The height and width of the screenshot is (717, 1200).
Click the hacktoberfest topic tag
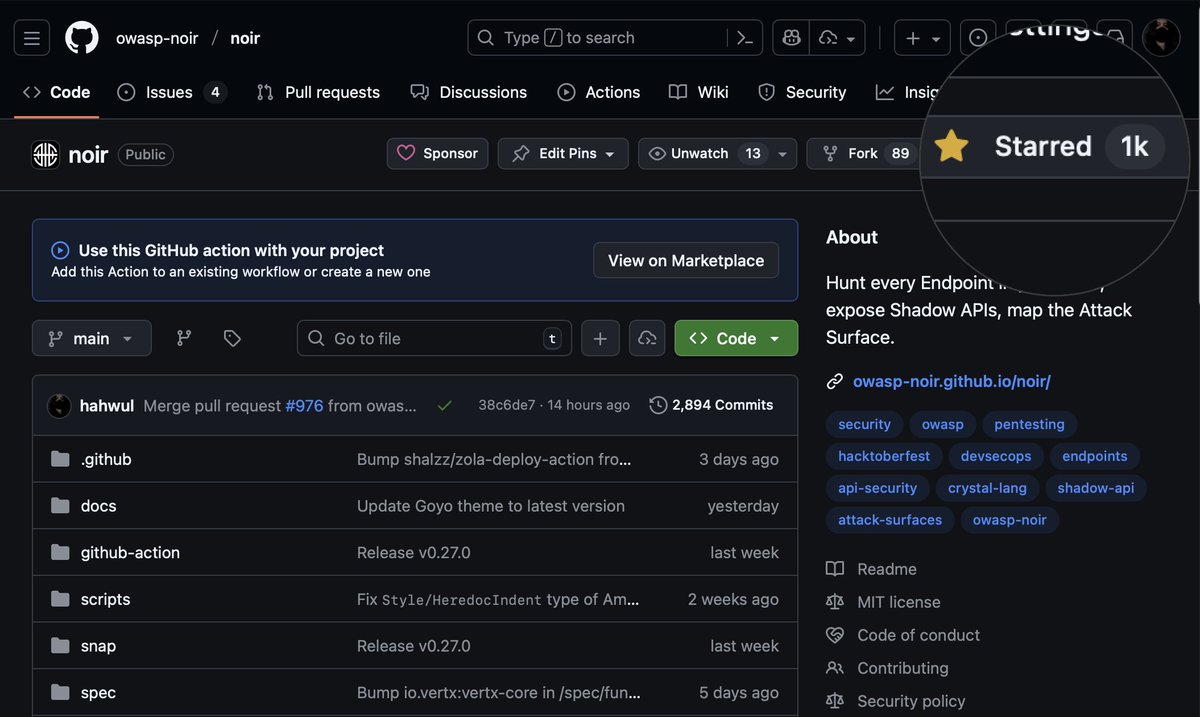[884, 456]
